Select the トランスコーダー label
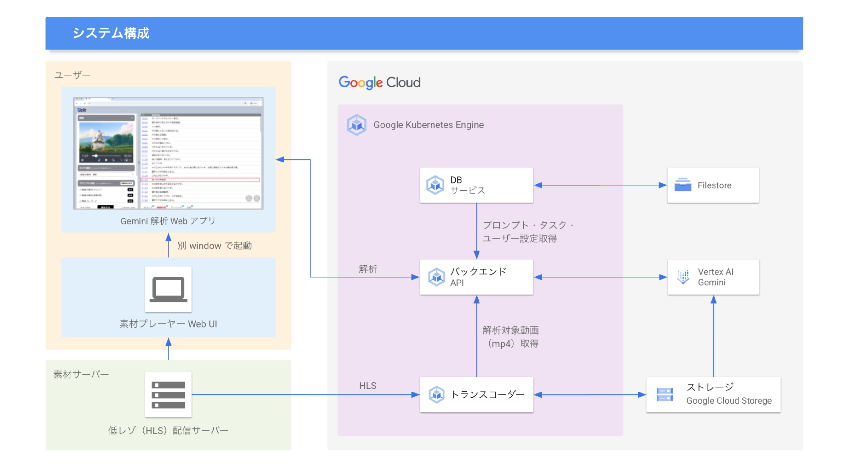Image resolution: width=847 pixels, height=469 pixels. (487, 395)
